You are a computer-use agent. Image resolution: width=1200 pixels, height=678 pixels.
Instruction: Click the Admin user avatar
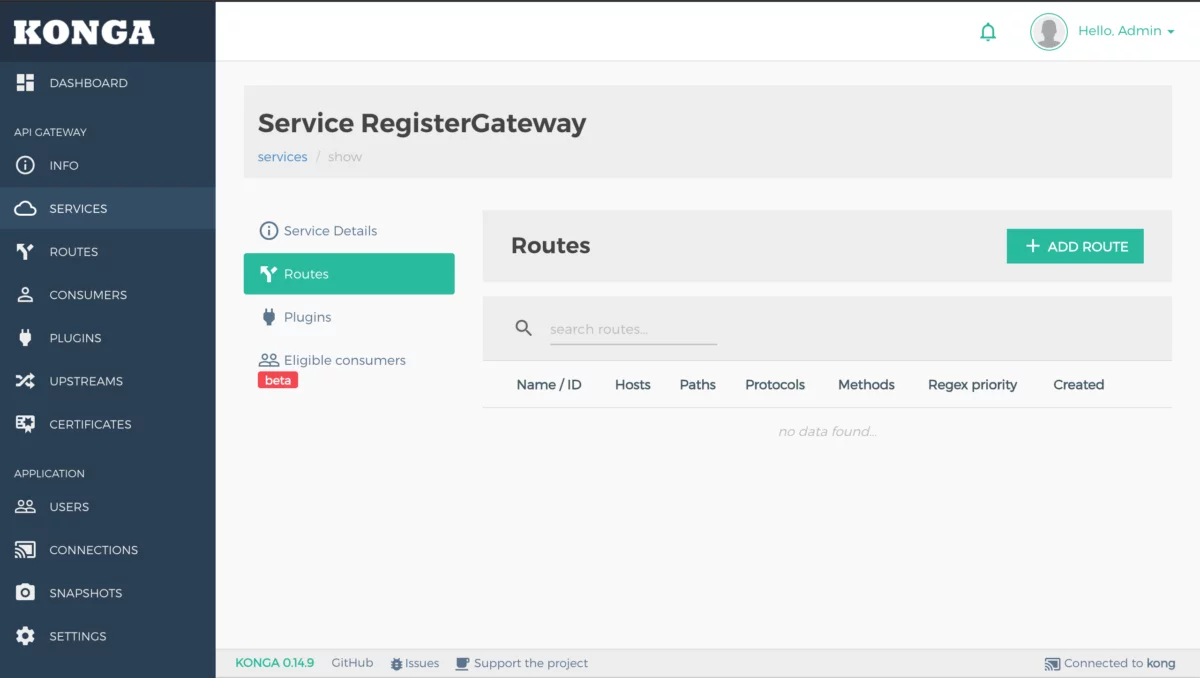tap(1048, 32)
